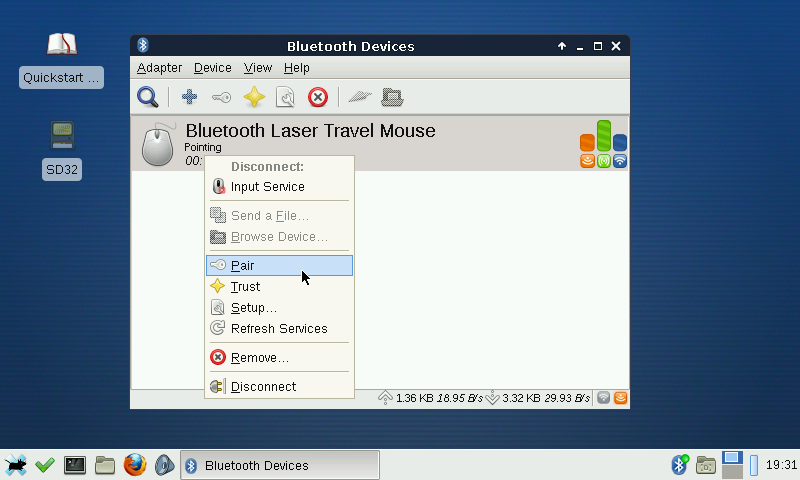
Task: Open the Adapter menu
Action: [x=159, y=68]
